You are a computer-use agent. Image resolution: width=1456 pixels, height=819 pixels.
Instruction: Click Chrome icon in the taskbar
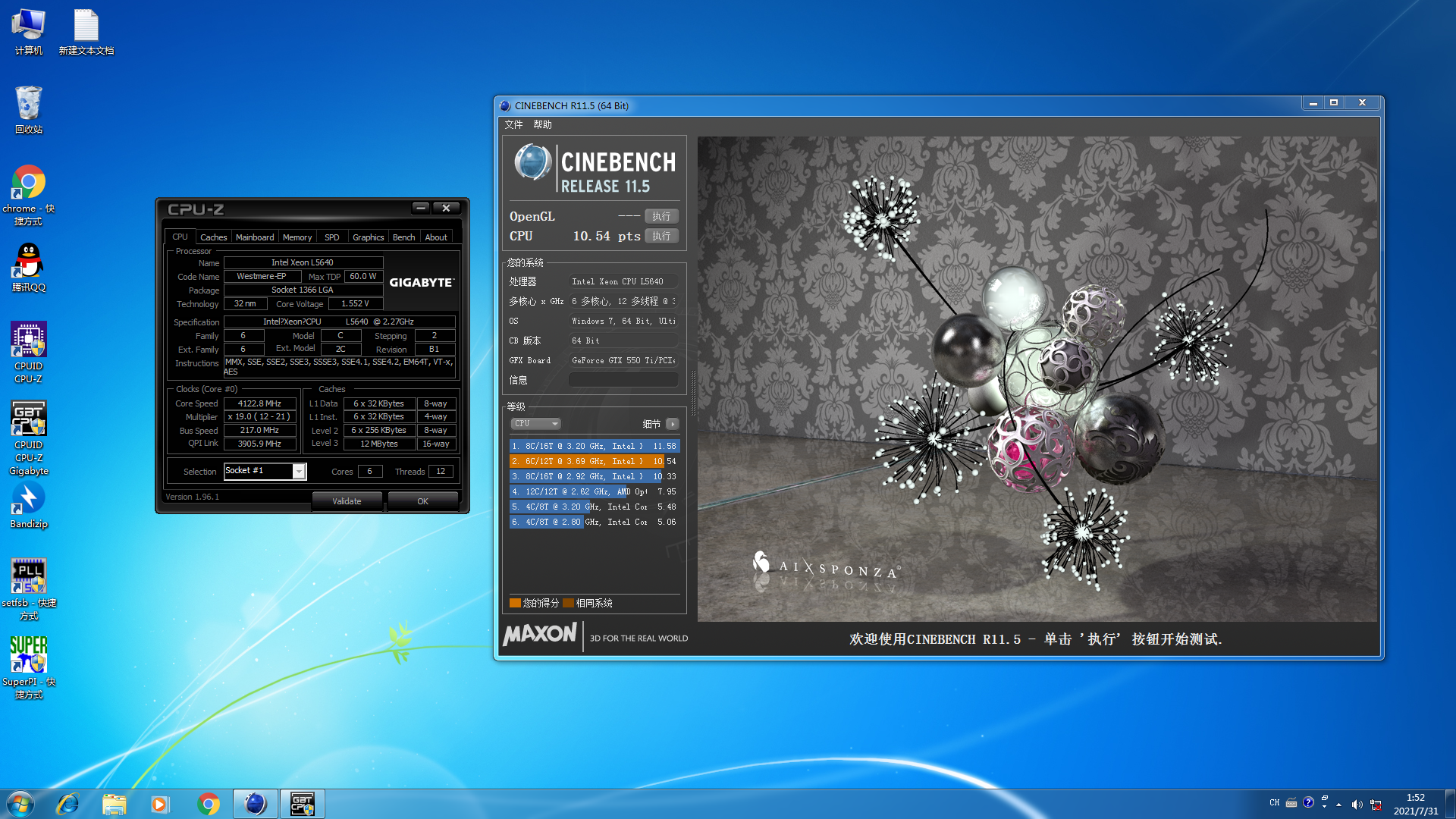(208, 804)
